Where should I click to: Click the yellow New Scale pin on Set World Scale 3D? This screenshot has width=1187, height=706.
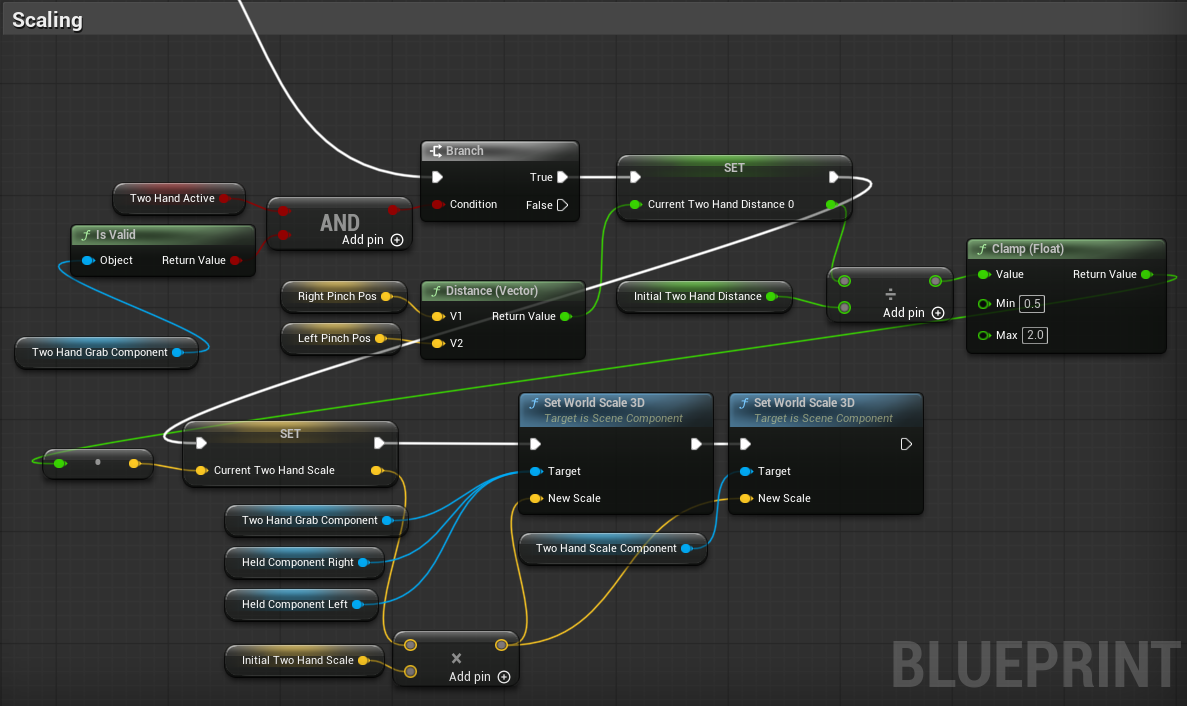click(535, 498)
